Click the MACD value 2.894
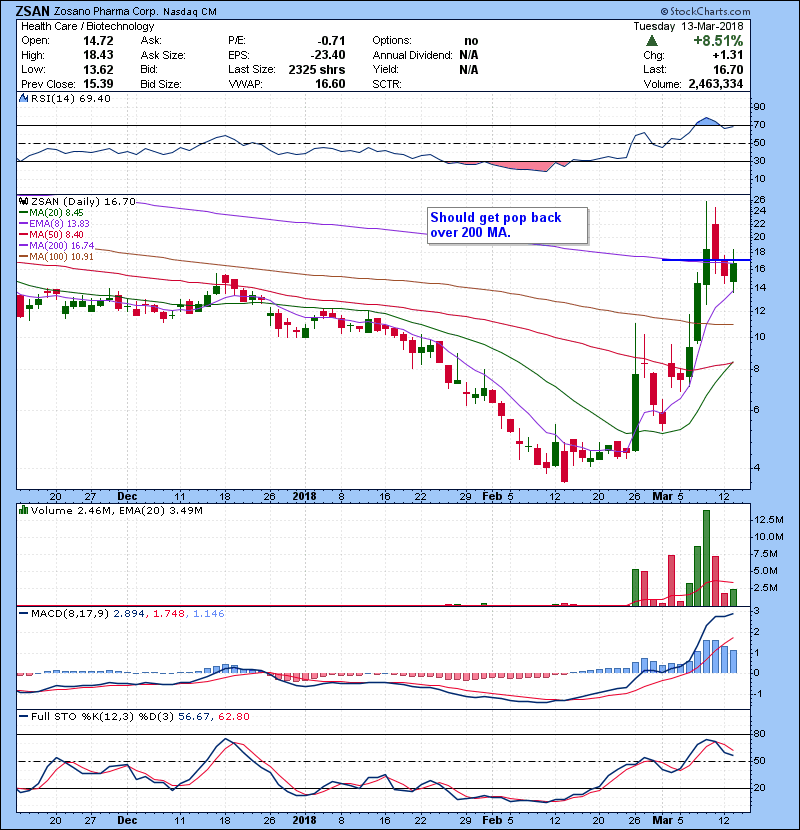The image size is (800, 830). click(x=129, y=614)
